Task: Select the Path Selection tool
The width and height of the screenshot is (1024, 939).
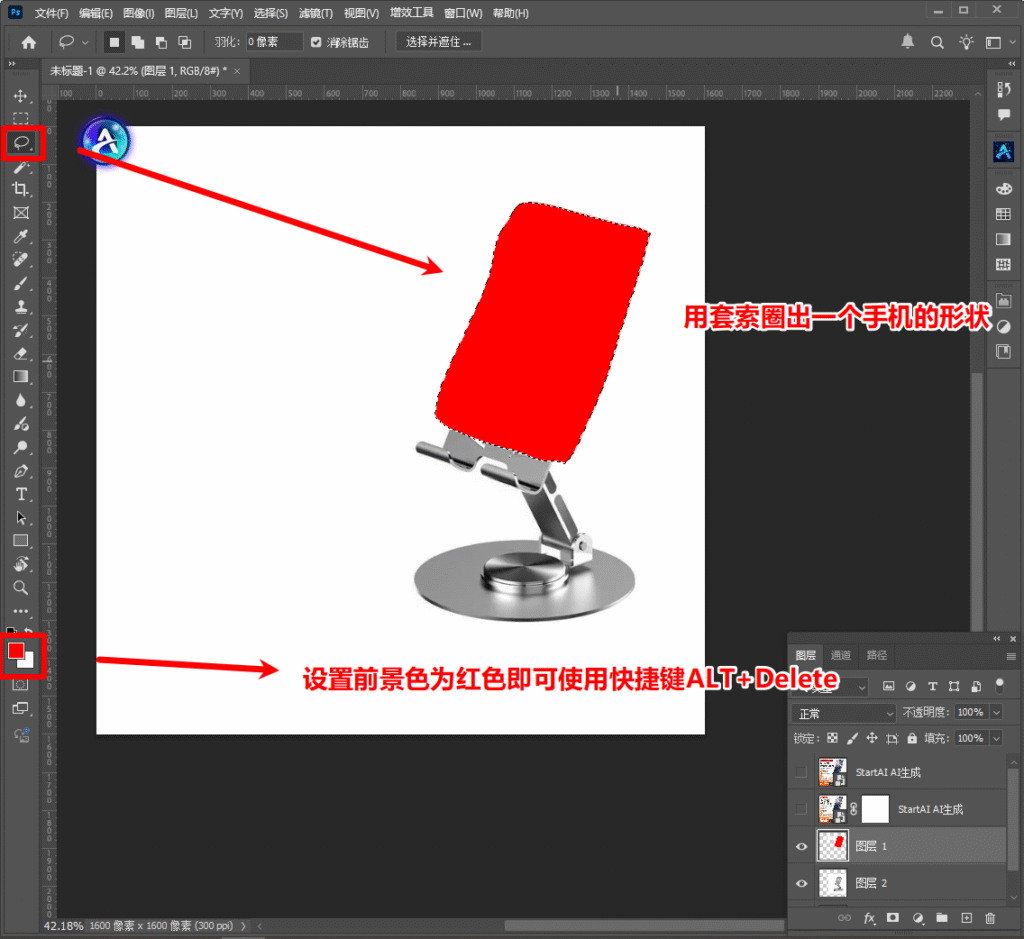Action: pos(21,518)
